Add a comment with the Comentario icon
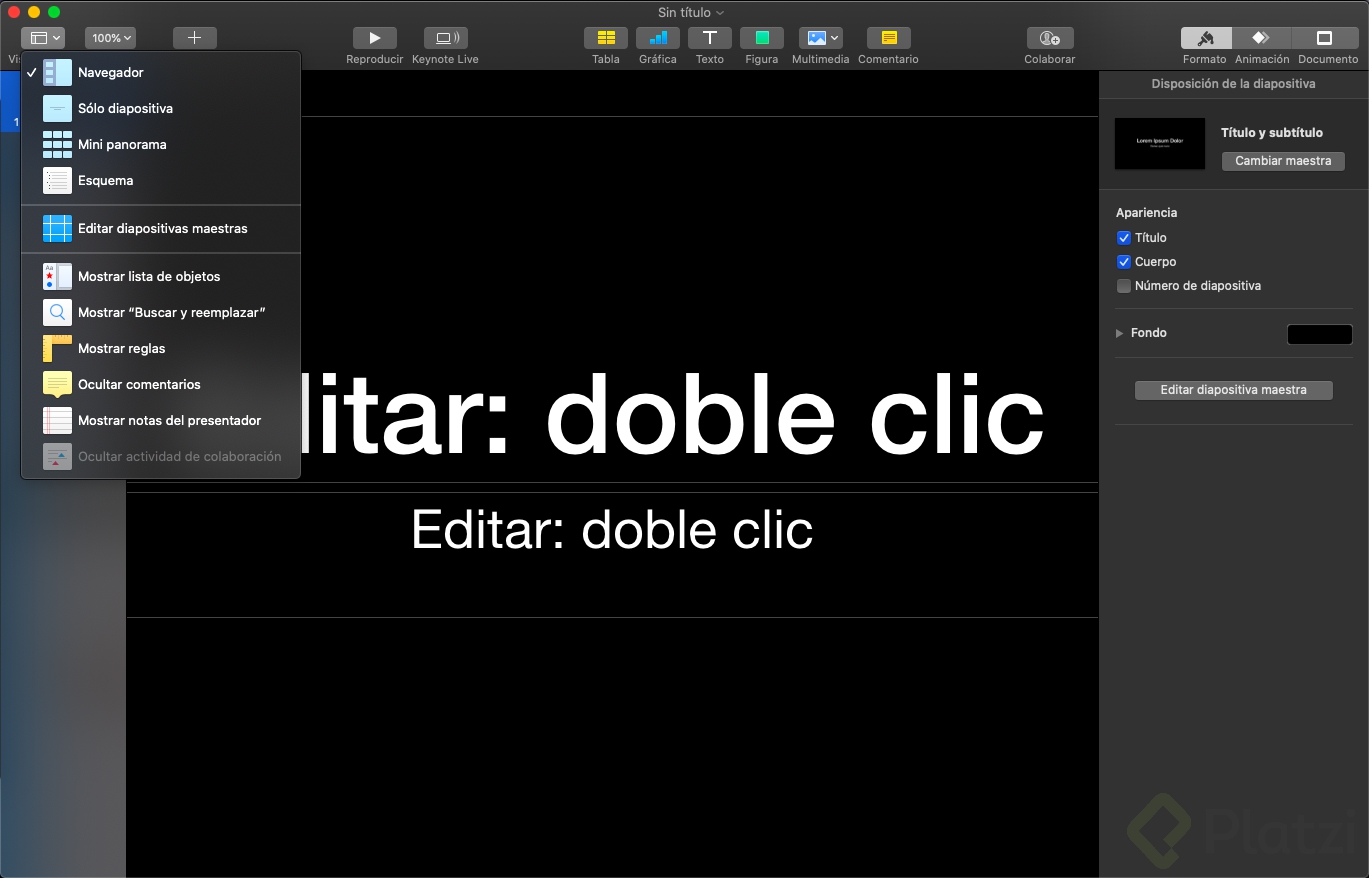Screen dimensions: 1369x878 pos(888,38)
